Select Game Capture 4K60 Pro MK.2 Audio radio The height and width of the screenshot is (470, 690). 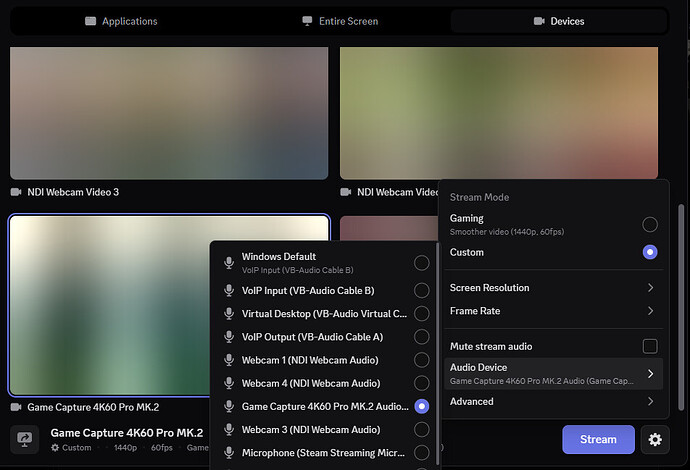click(421, 406)
